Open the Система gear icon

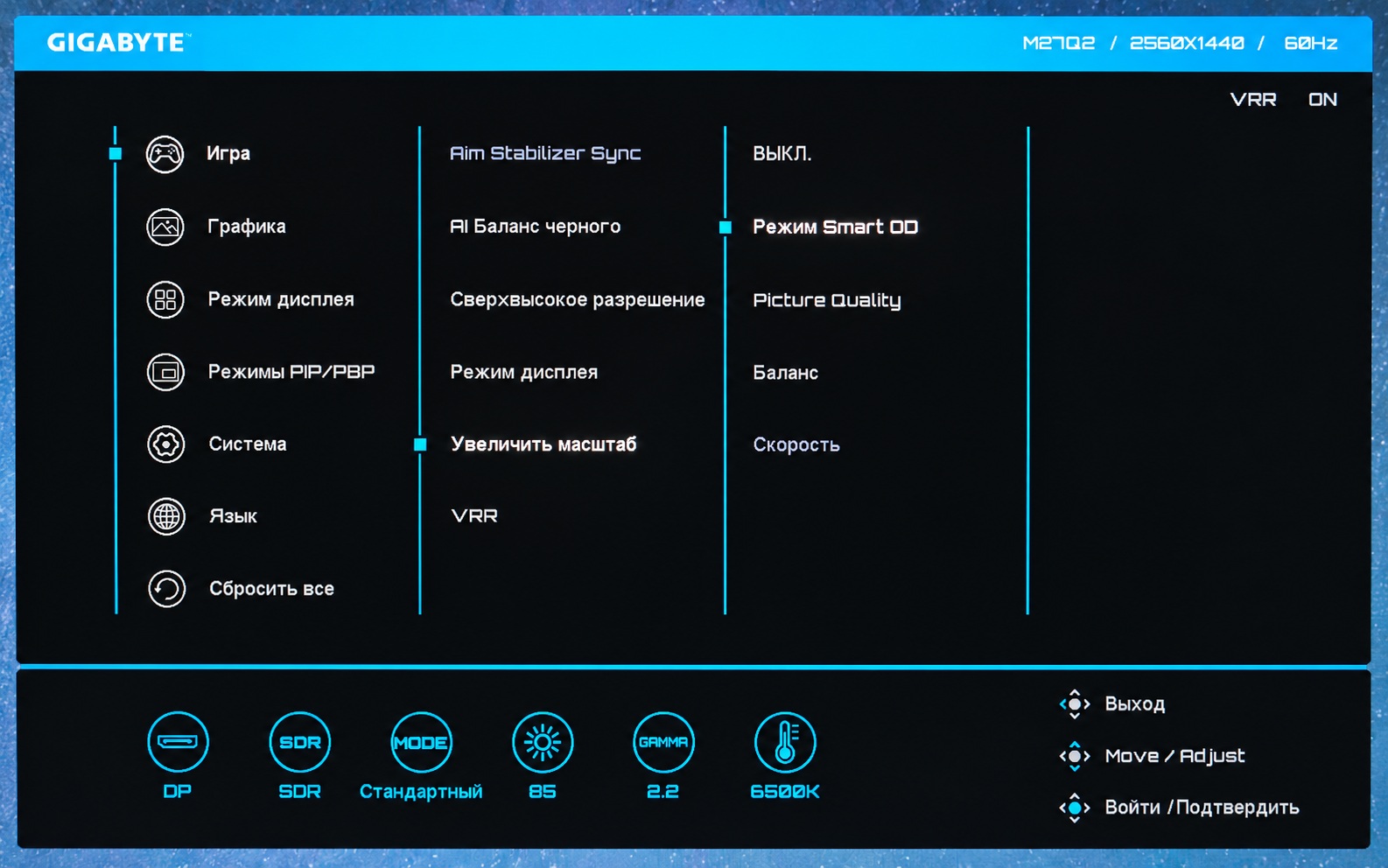point(165,444)
